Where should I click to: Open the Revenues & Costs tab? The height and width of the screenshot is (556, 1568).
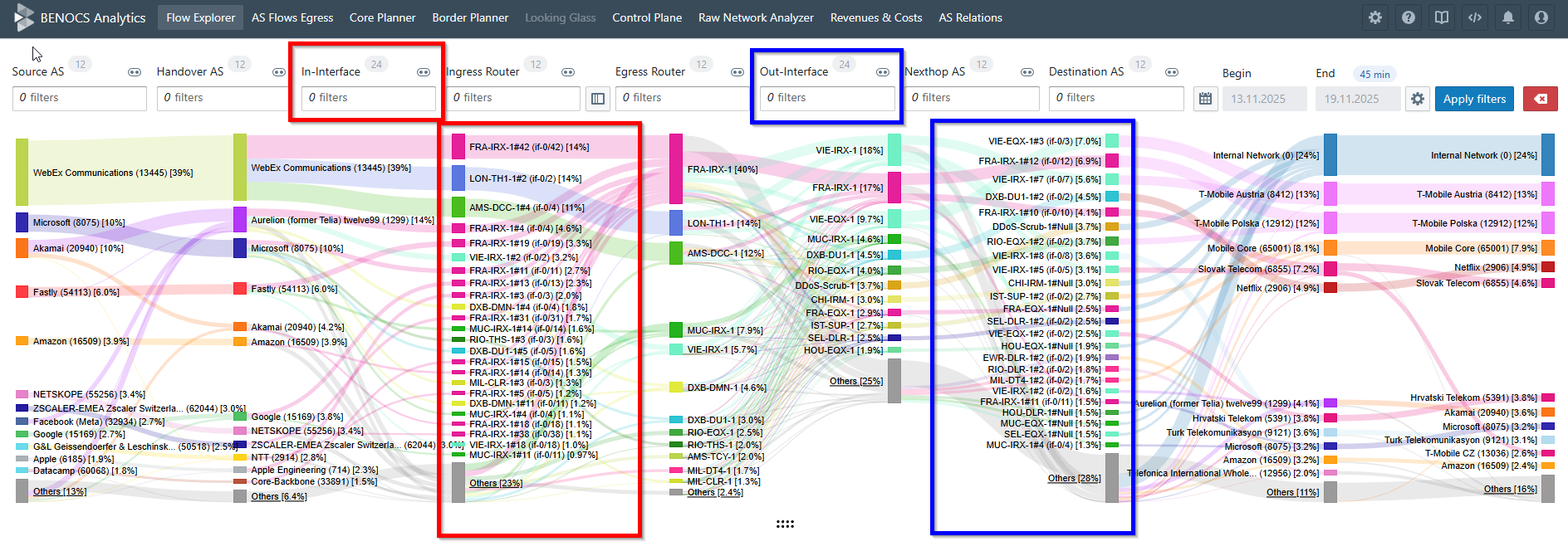(876, 17)
